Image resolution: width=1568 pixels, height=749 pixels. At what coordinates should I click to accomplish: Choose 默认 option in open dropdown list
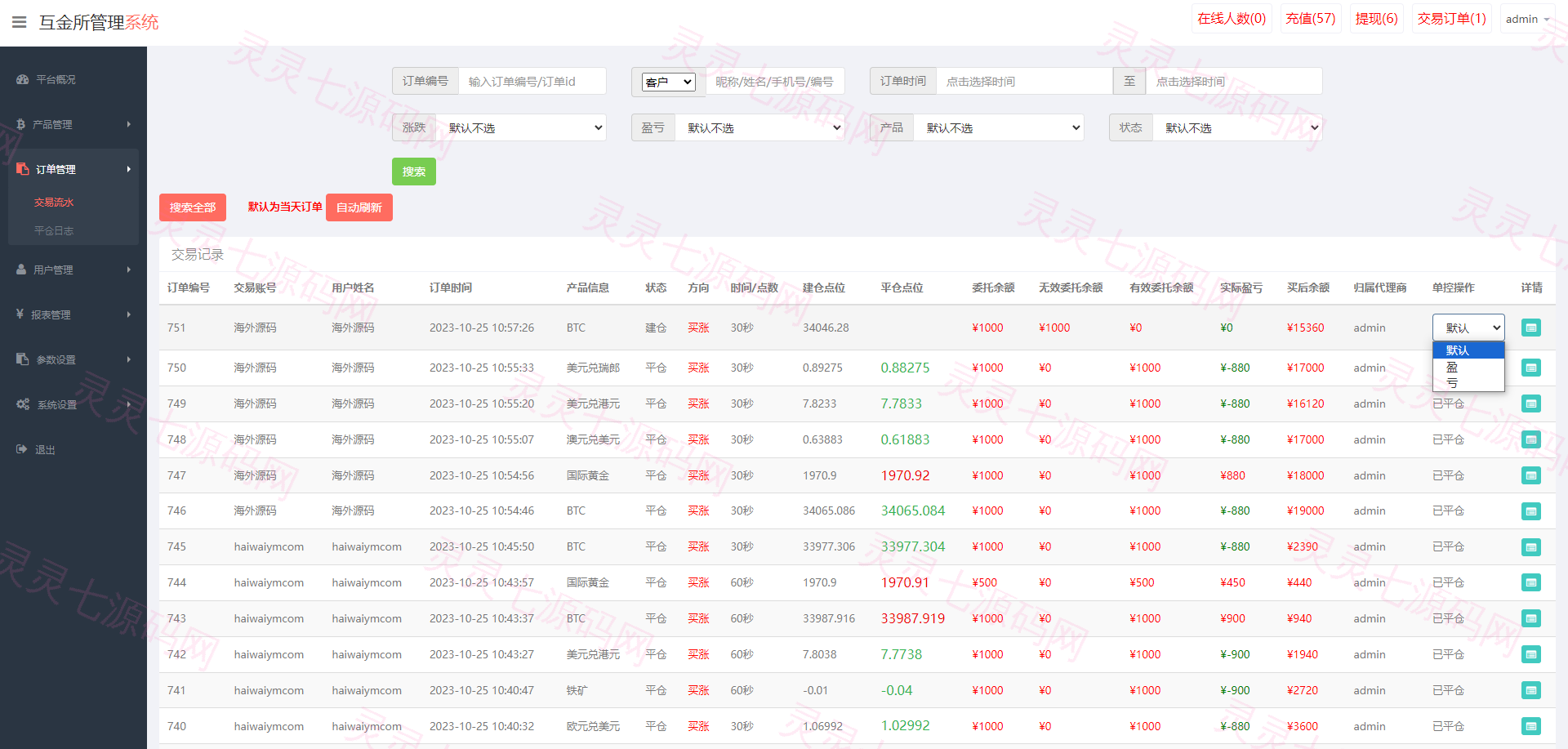coord(1468,350)
